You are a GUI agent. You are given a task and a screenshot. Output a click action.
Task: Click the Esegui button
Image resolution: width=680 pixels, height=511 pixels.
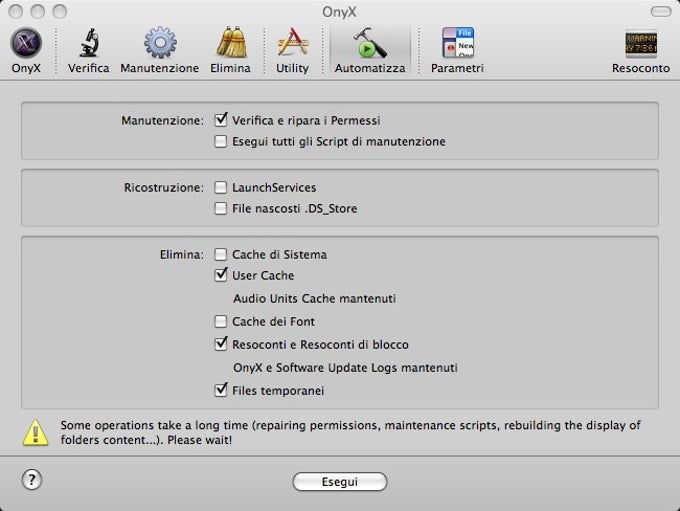[x=340, y=482]
